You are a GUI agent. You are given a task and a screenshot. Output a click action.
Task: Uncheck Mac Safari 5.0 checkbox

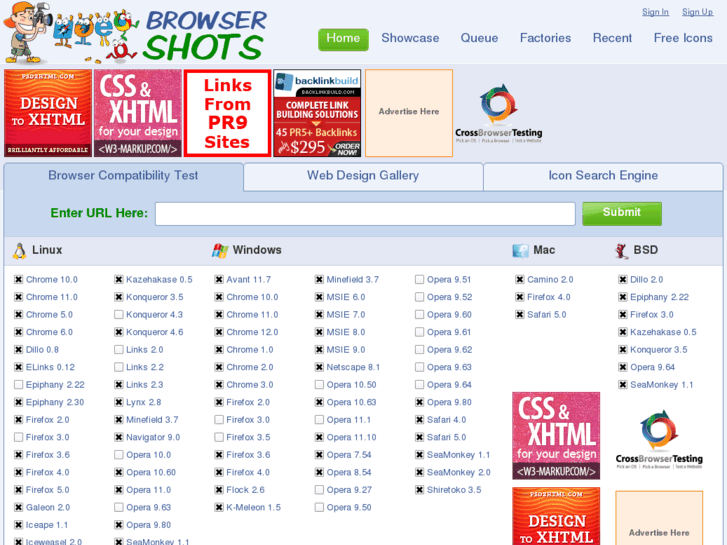point(519,315)
